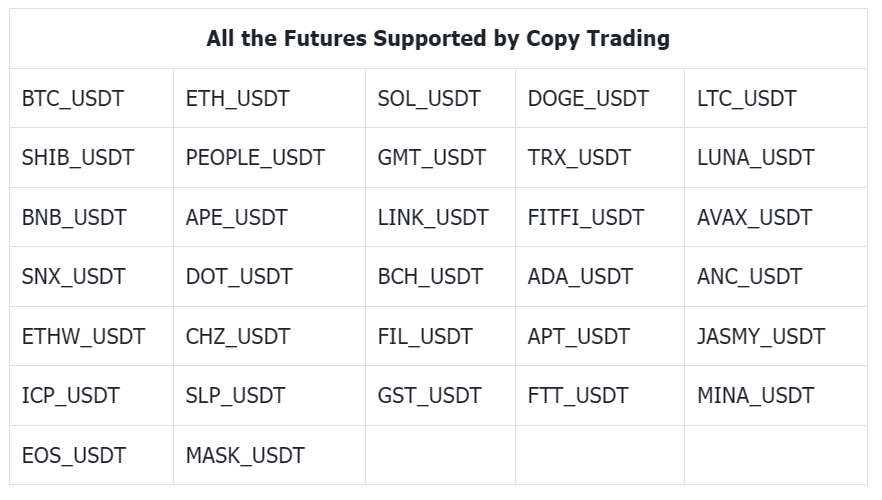
Task: Click the LTC_USDT entry
Action: coord(746,99)
